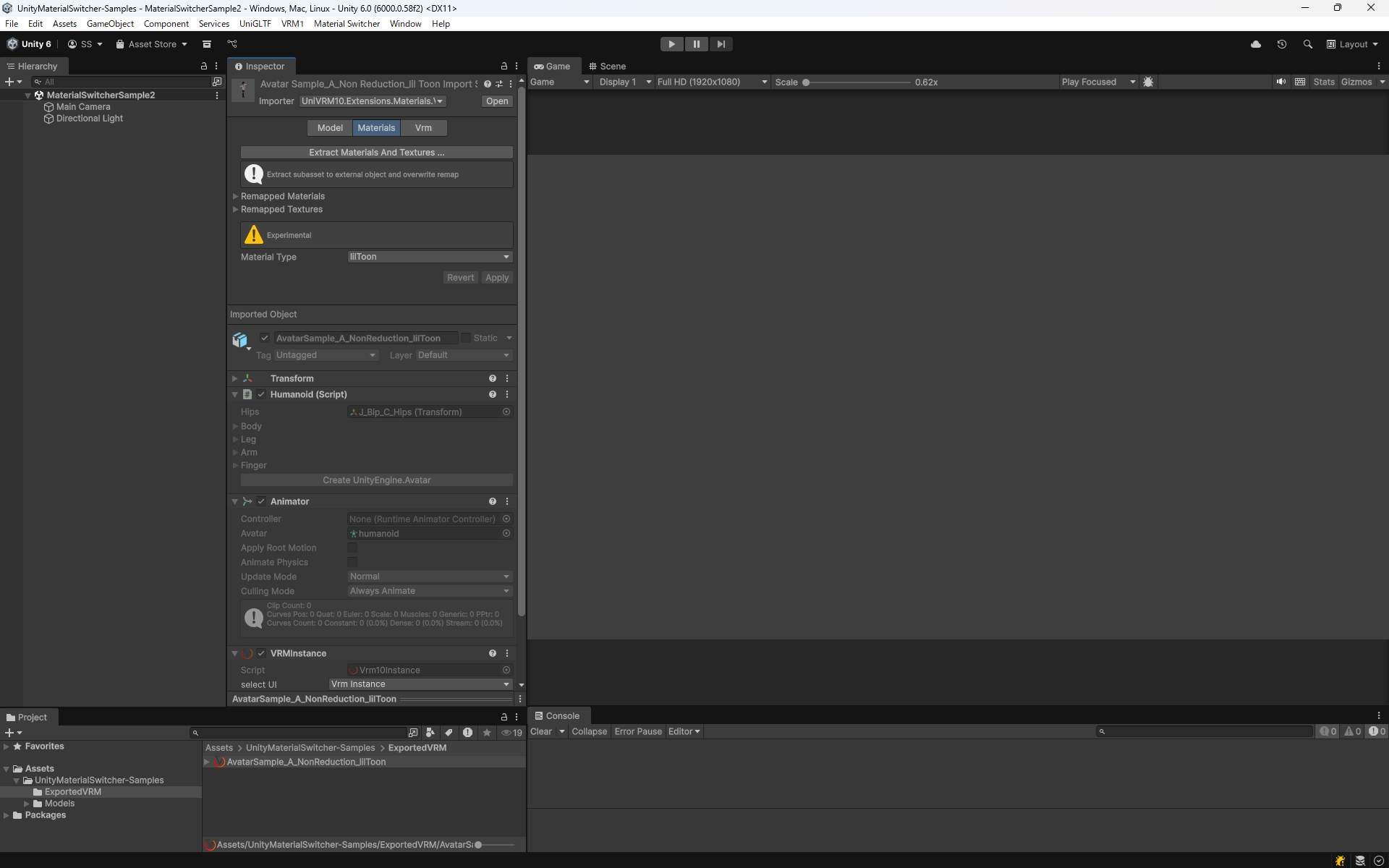
Task: Toggle the Animator component checkbox
Action: [x=261, y=501]
